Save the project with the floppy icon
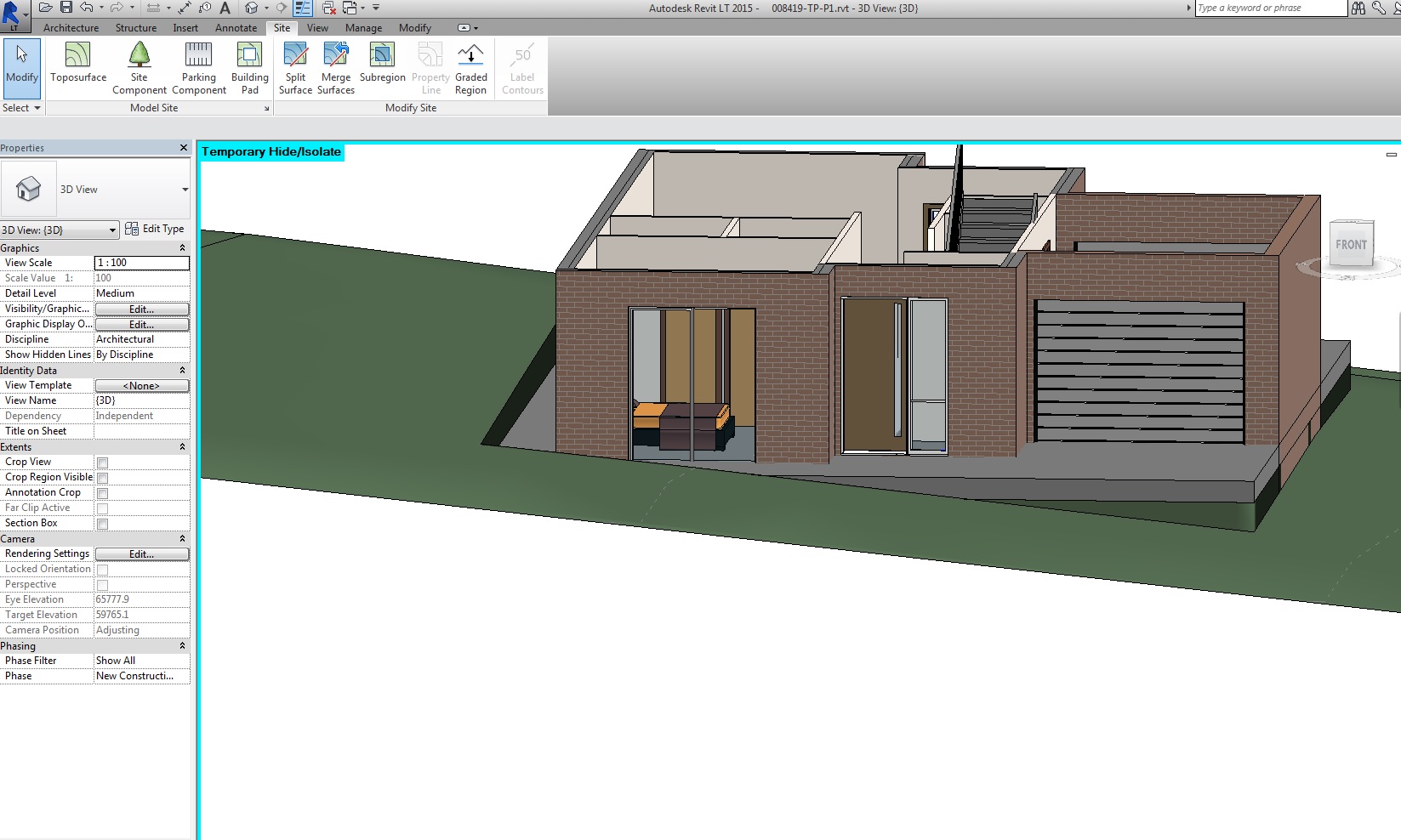The image size is (1401, 840). (66, 8)
